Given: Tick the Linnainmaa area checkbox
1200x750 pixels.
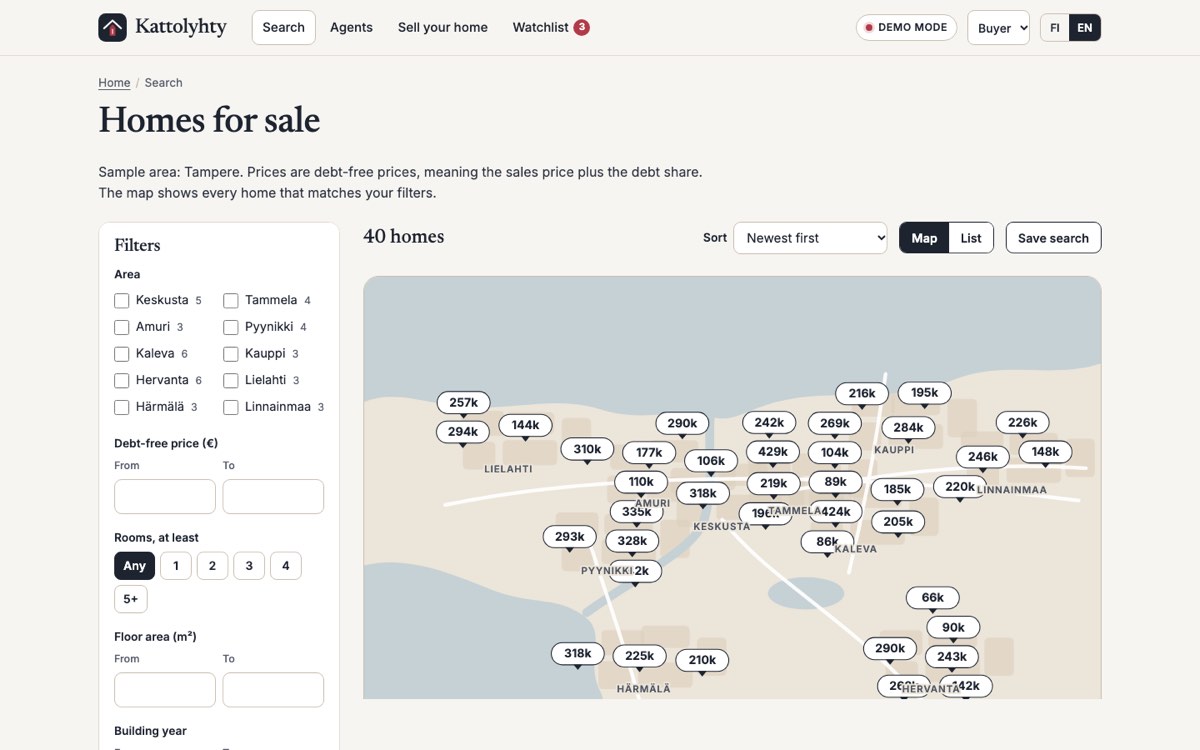Looking at the screenshot, I should [231, 407].
